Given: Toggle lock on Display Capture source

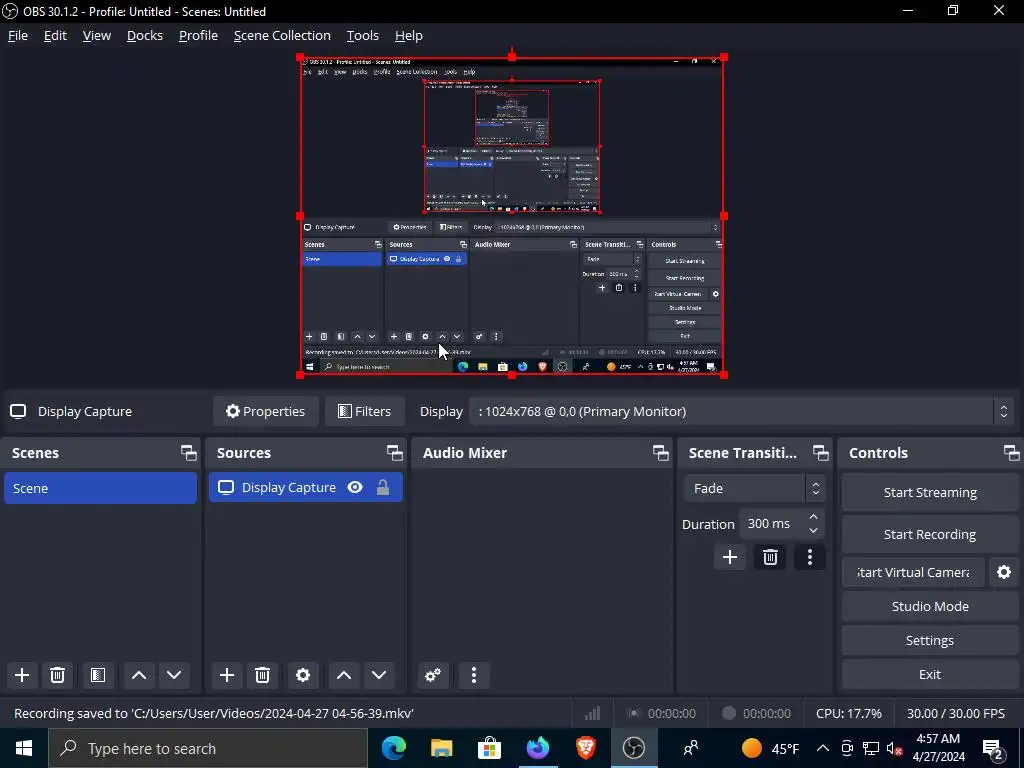Looking at the screenshot, I should click(x=383, y=487).
